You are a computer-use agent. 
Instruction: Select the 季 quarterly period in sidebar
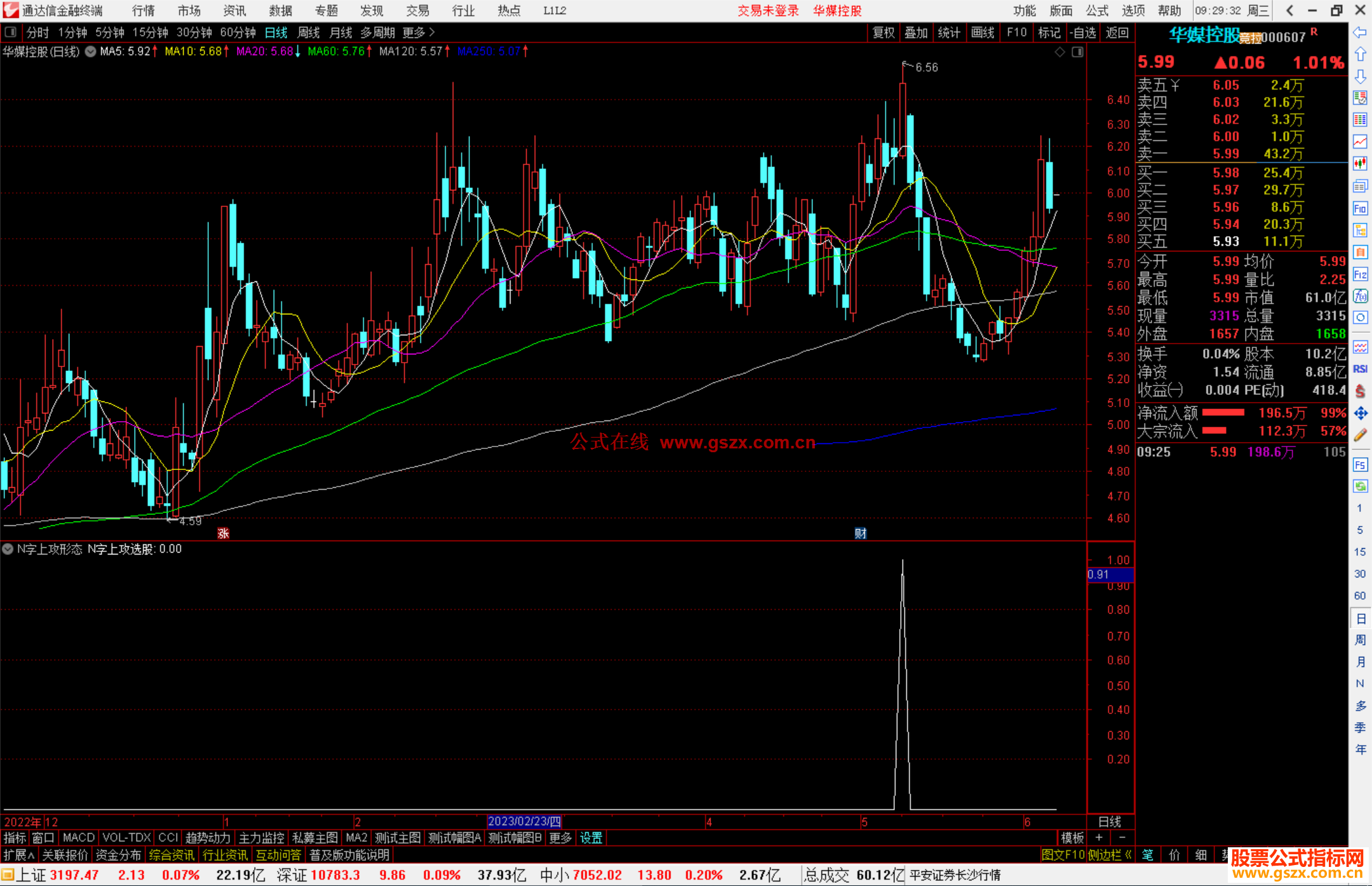click(x=1360, y=727)
